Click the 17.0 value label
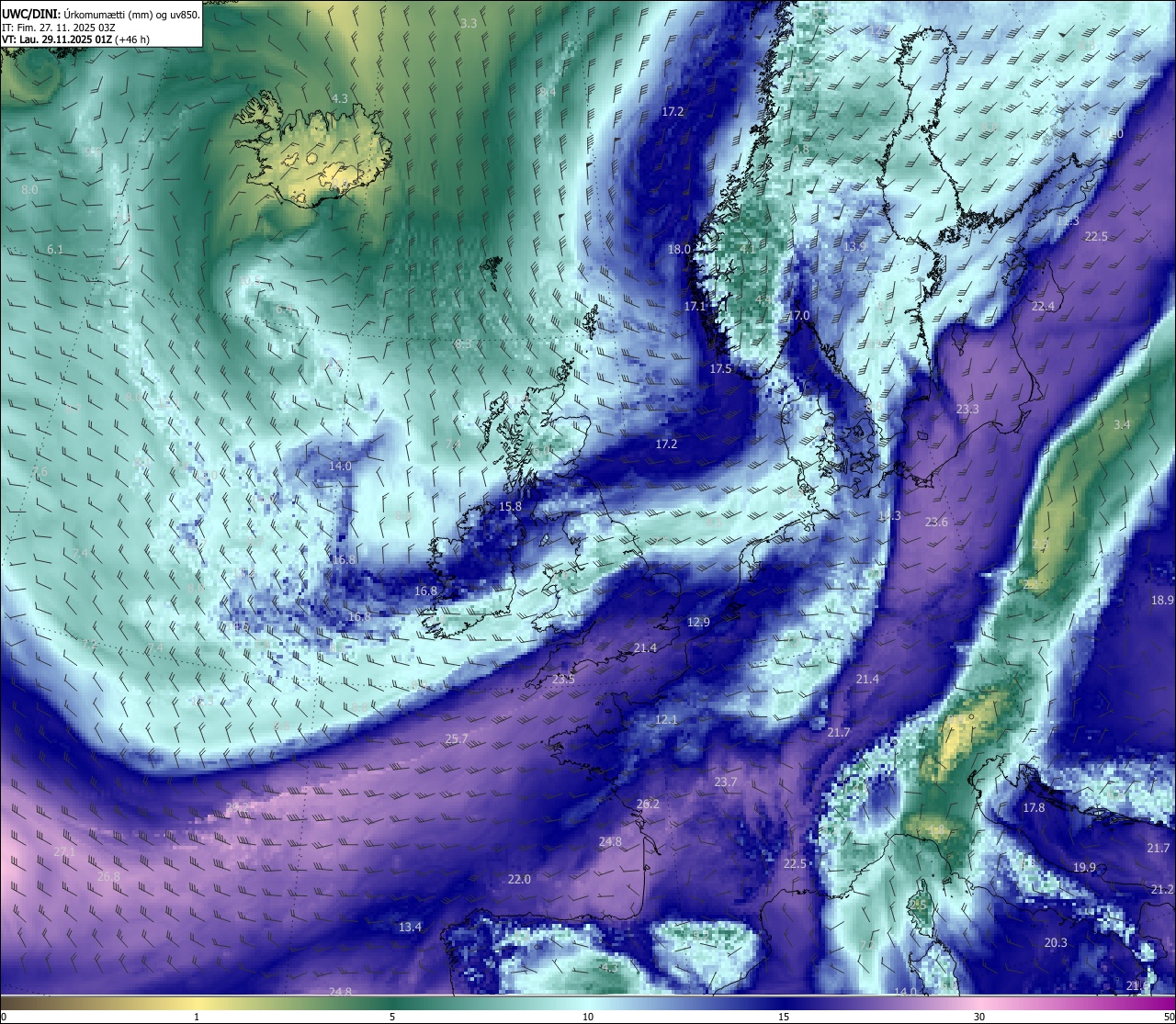Screen dimensions: 1176x1024 pos(798,316)
